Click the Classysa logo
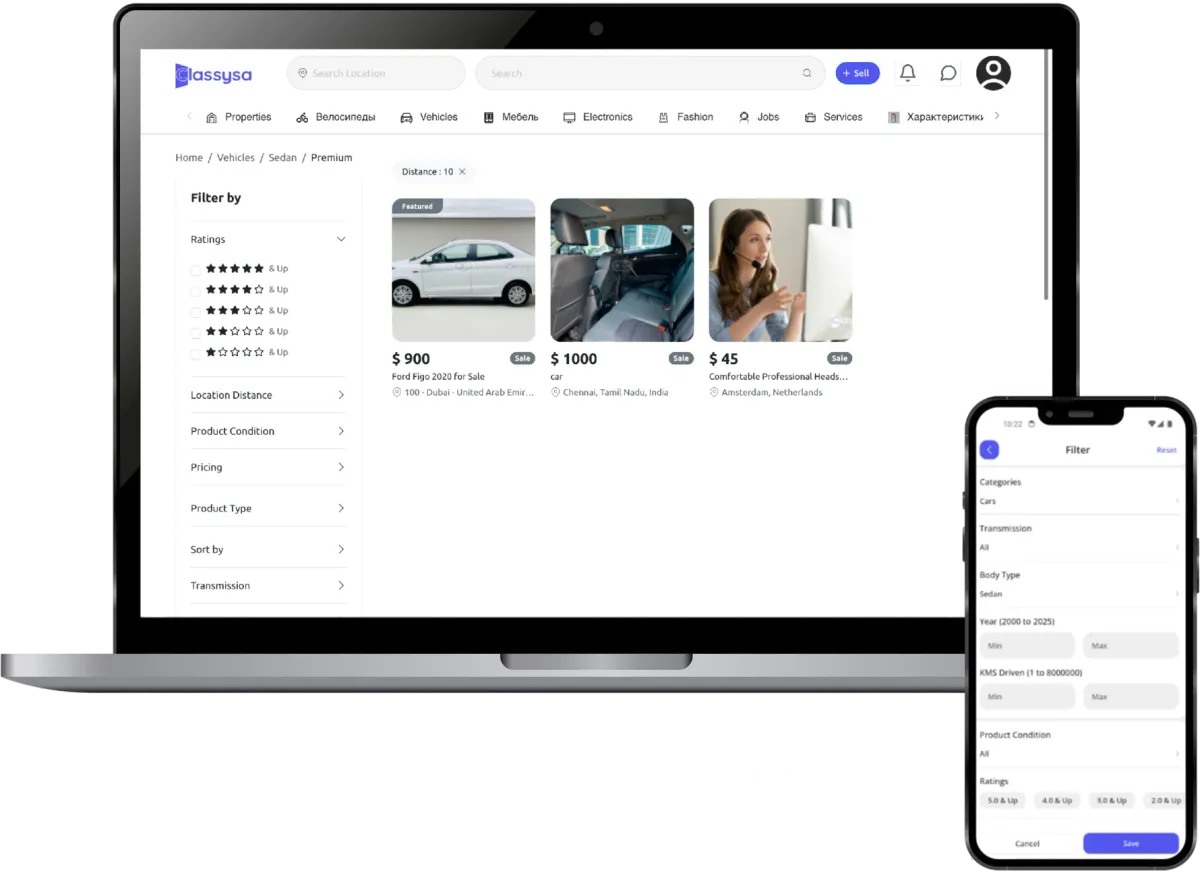This screenshot has width=1200, height=873. (213, 75)
